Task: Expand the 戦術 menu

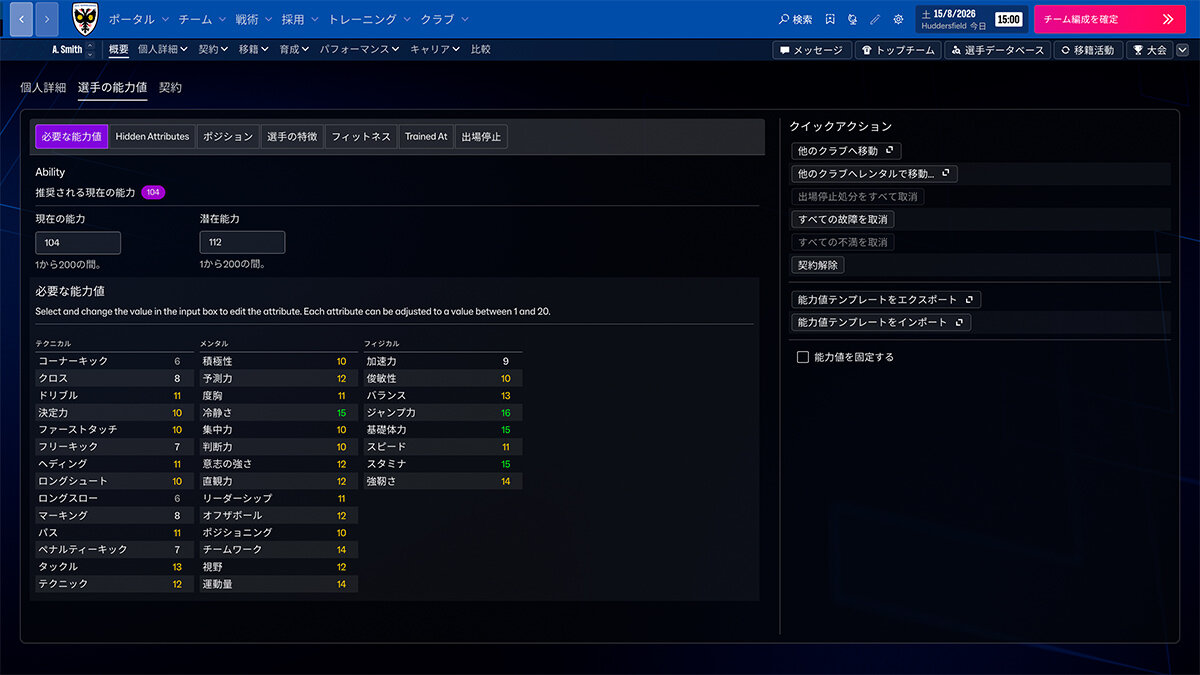Action: click(254, 19)
